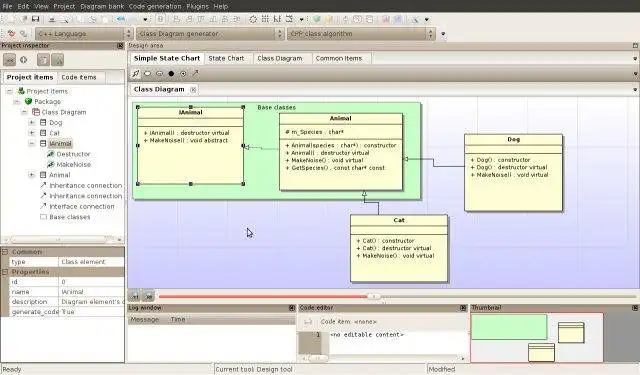Select the oval state shape in the palette
The height and width of the screenshot is (375, 640).
click(147, 73)
